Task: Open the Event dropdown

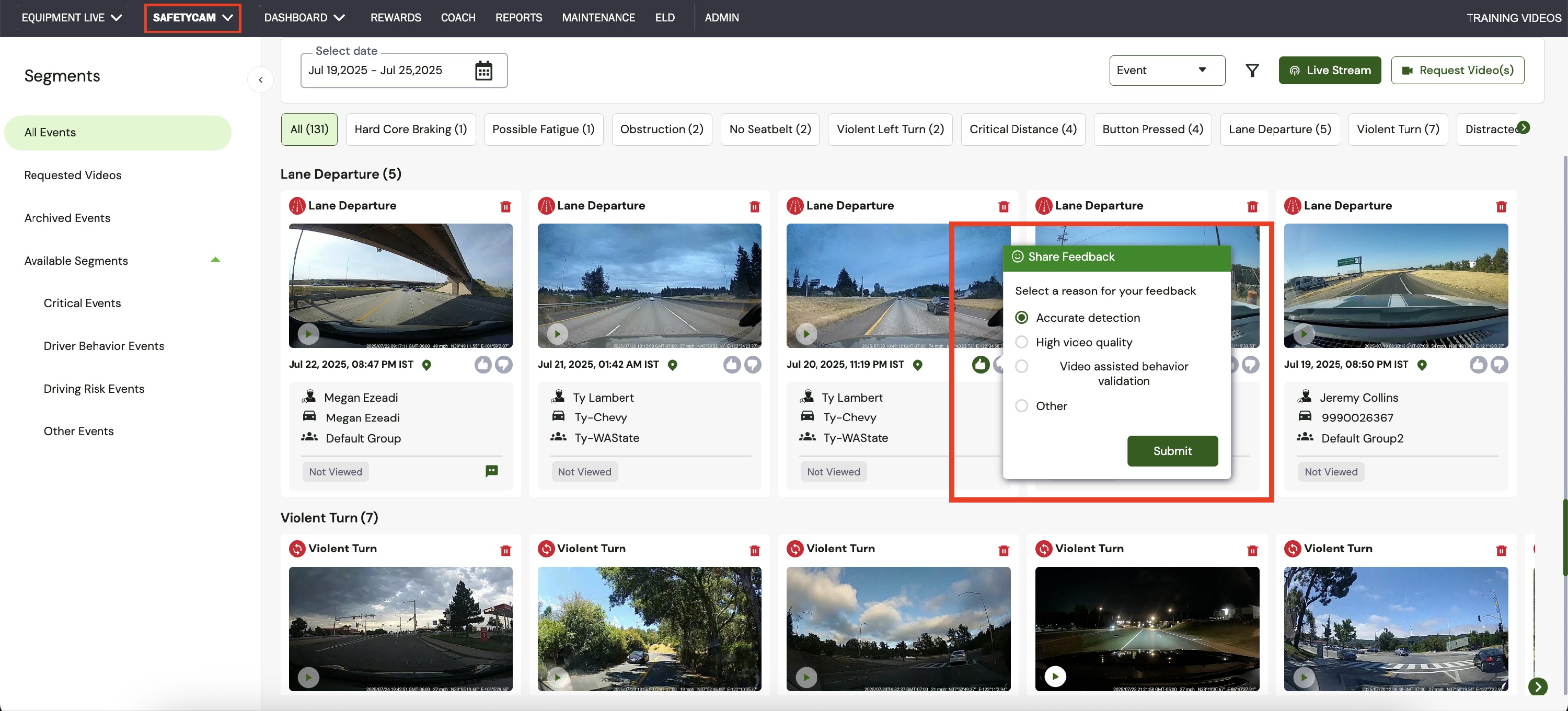Action: tap(1166, 71)
